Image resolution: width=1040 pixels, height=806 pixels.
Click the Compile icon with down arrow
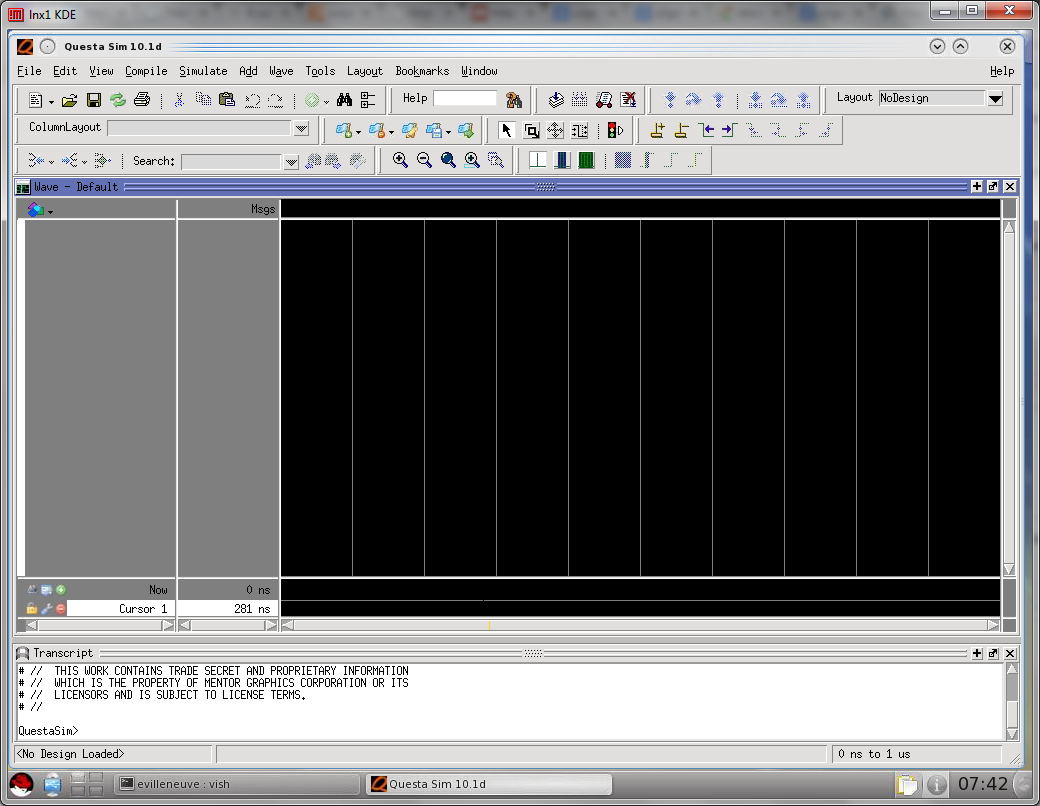point(556,100)
